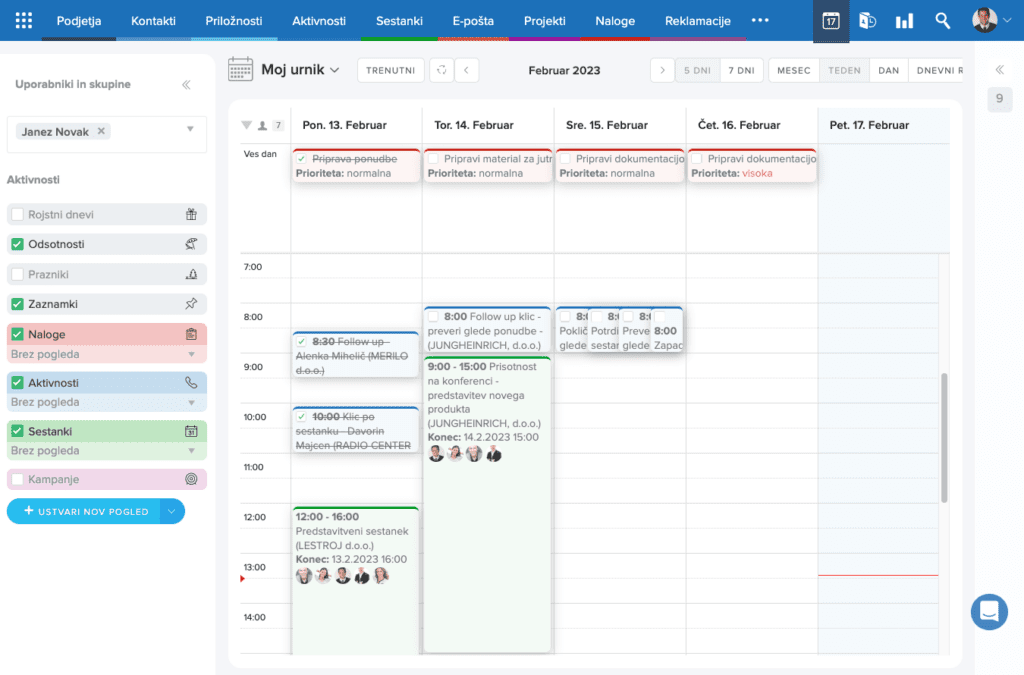Open the chat support bubble
Viewport: 1024px width, 675px height.
point(989,612)
